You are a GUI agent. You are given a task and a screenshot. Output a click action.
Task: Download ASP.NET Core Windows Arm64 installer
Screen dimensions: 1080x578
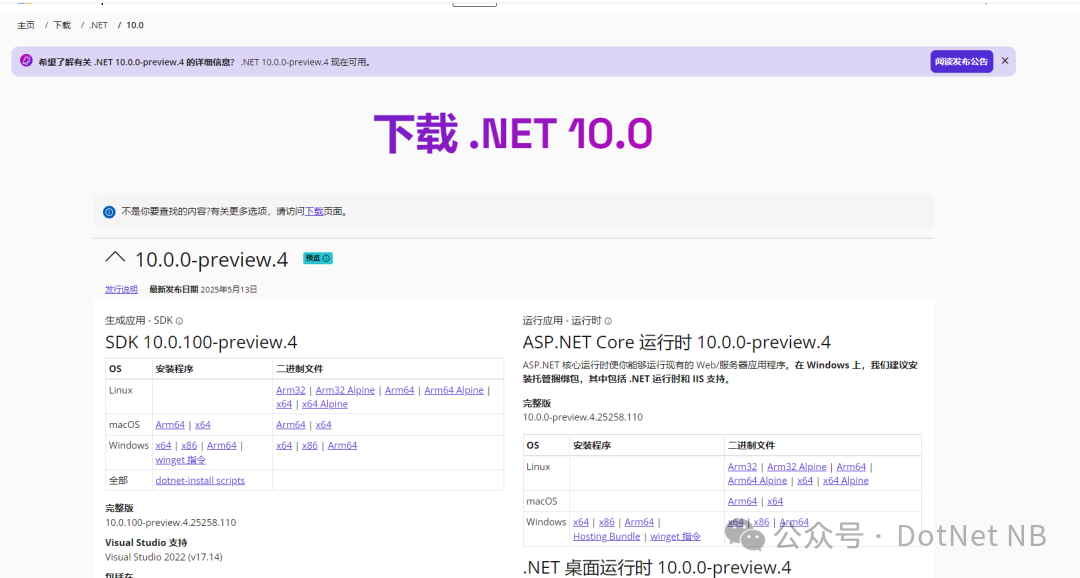click(639, 522)
